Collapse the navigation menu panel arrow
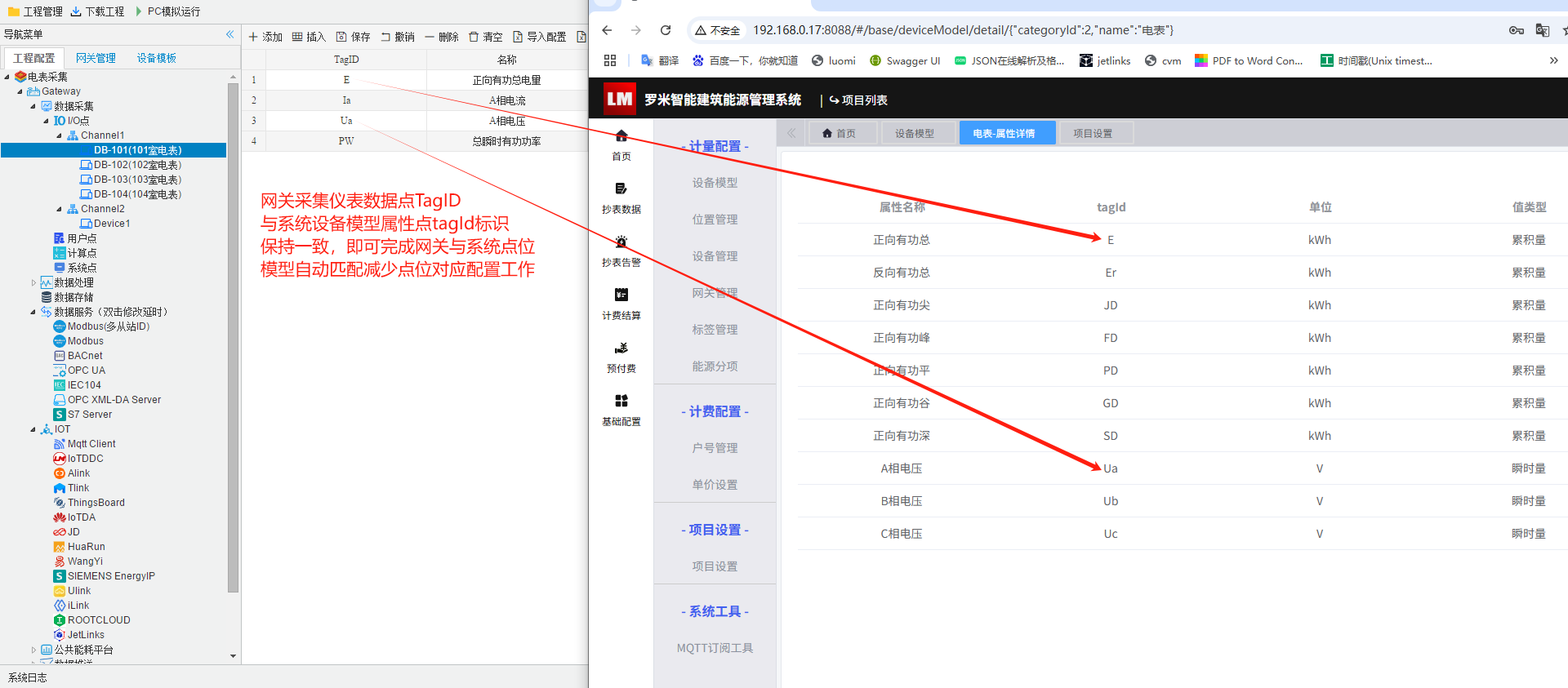Screen dimensions: 1568x688 click(229, 34)
